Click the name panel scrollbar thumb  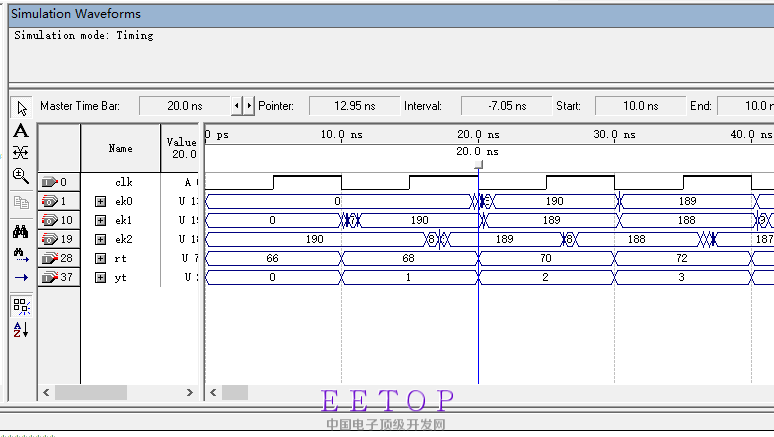(x=91, y=393)
